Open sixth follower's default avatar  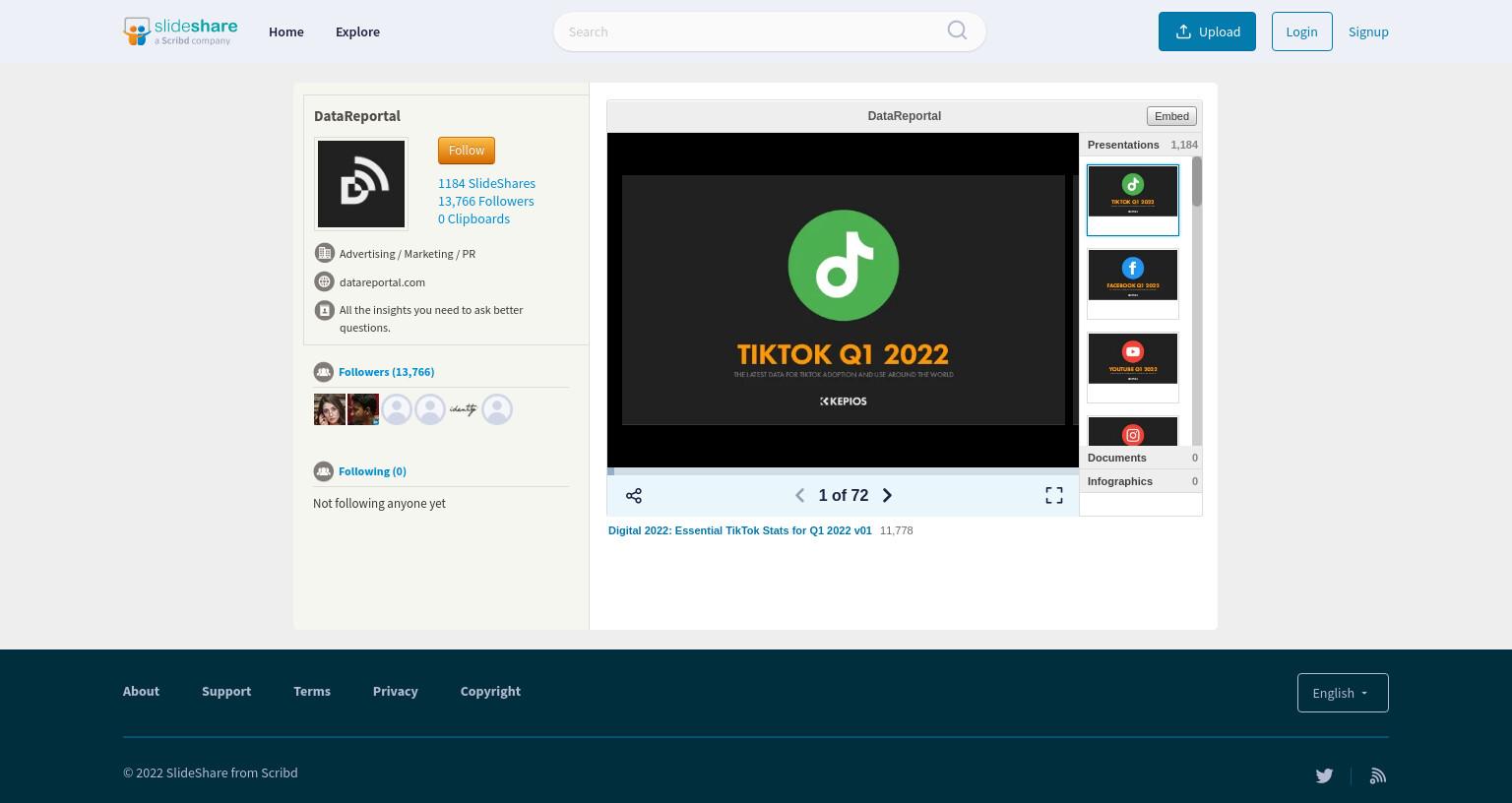497,409
